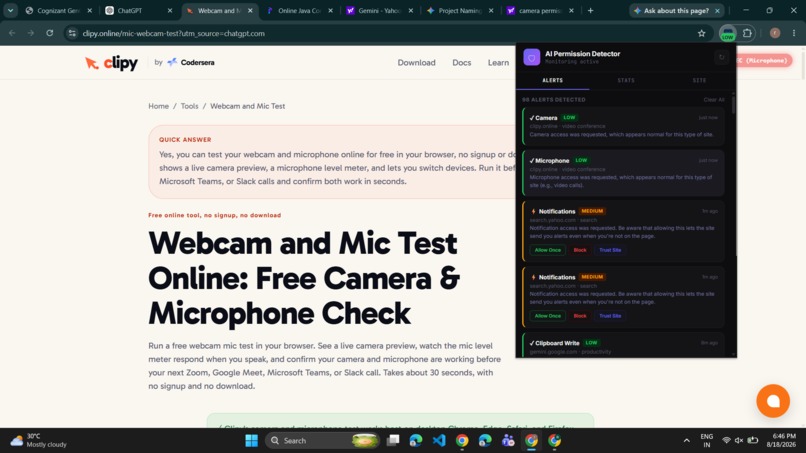Image resolution: width=806 pixels, height=453 pixels.
Task: Open Windows Start menu
Action: [251, 441]
